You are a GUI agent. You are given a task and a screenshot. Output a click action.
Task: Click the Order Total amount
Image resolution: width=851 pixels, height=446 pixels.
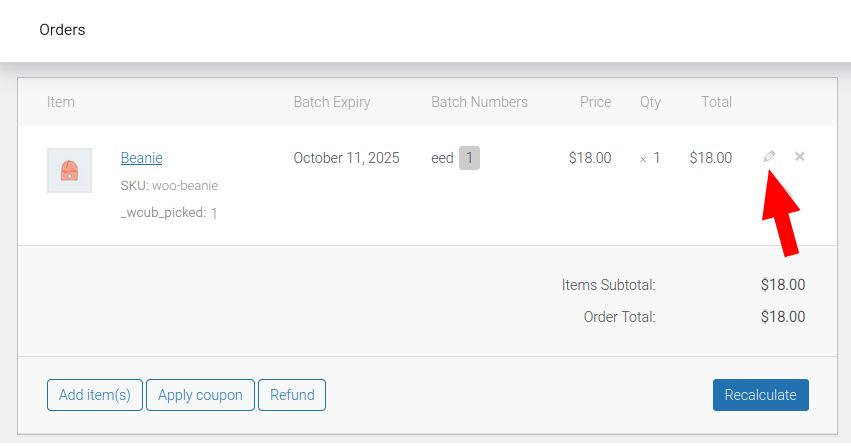click(783, 317)
